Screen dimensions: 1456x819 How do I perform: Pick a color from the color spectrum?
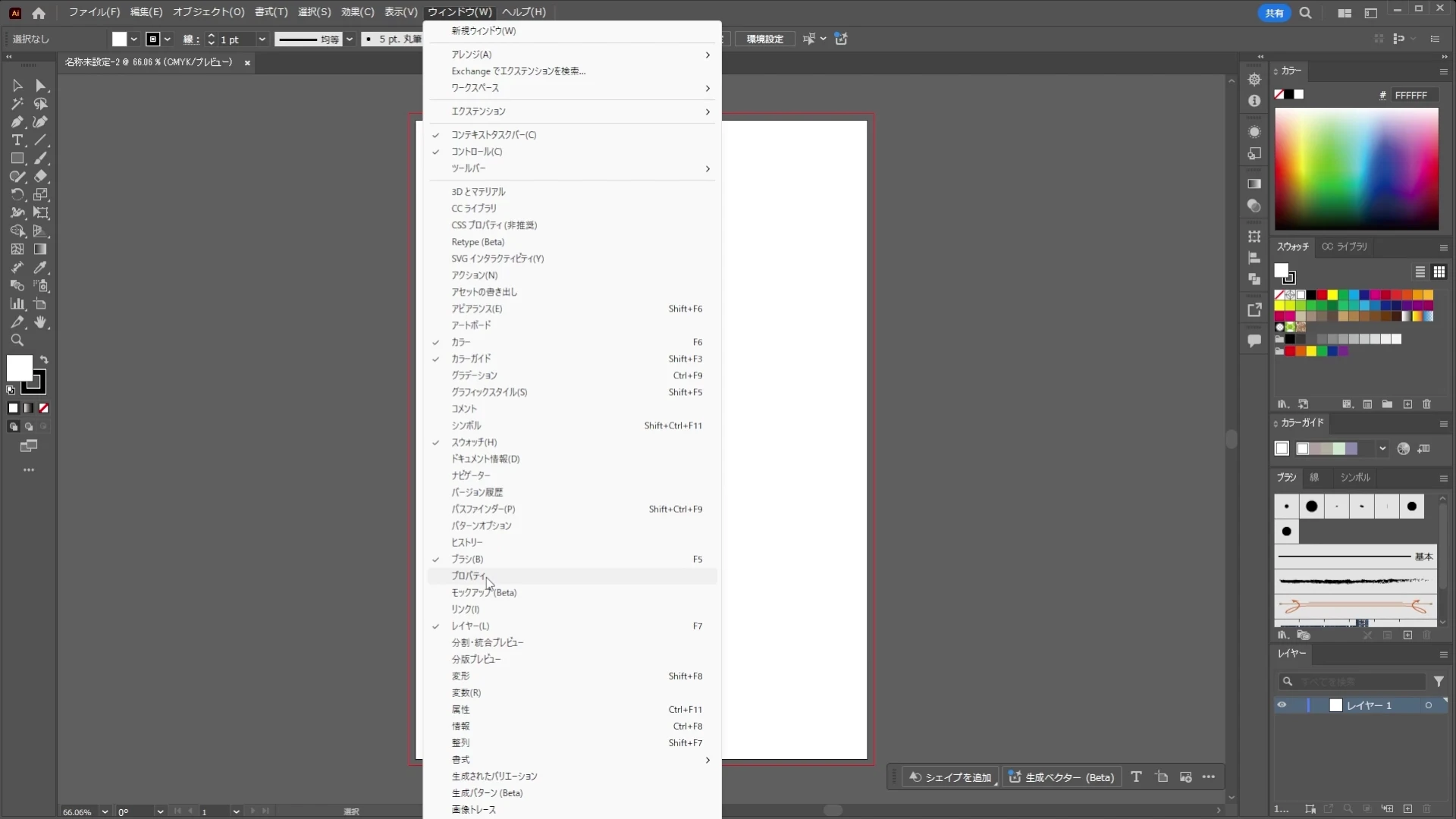tap(1356, 169)
